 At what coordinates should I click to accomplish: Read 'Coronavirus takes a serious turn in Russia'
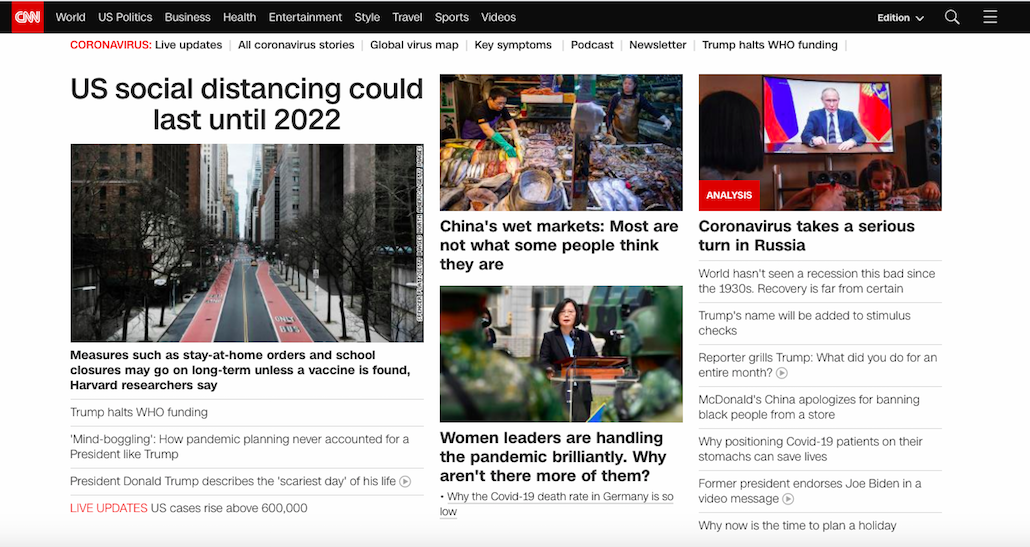(806, 236)
